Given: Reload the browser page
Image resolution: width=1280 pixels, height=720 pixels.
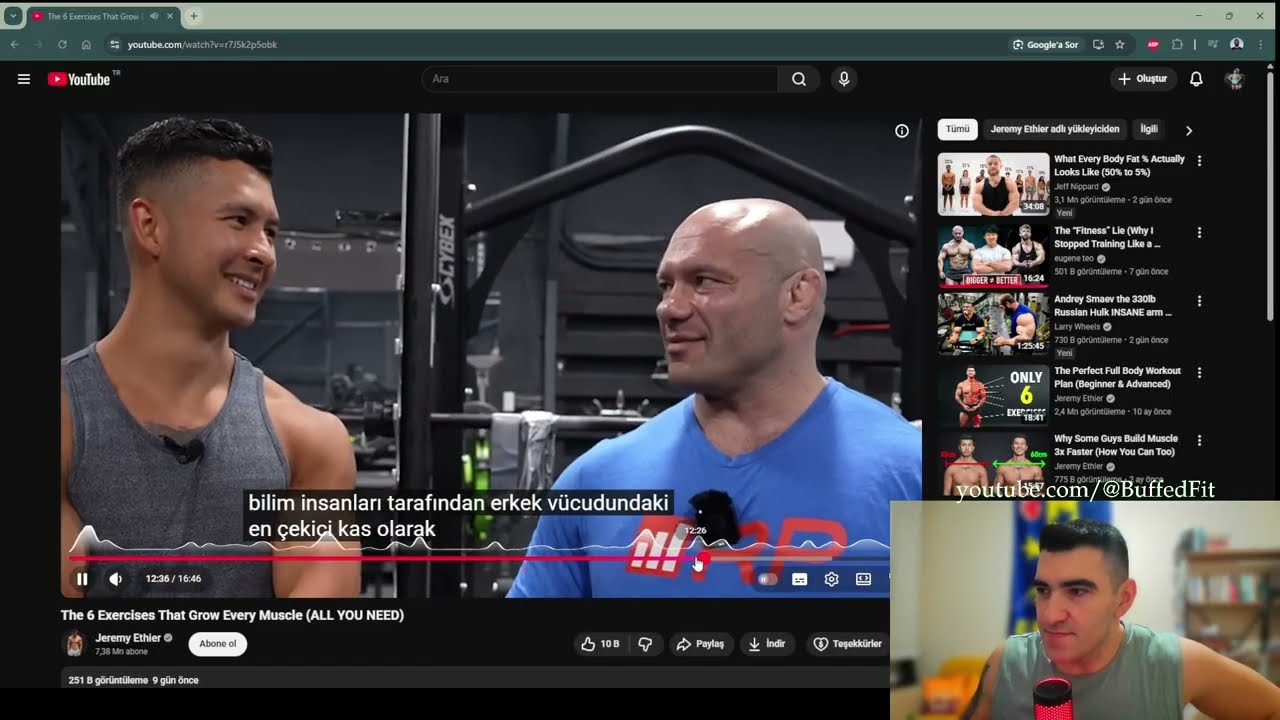Looking at the screenshot, I should tap(62, 44).
